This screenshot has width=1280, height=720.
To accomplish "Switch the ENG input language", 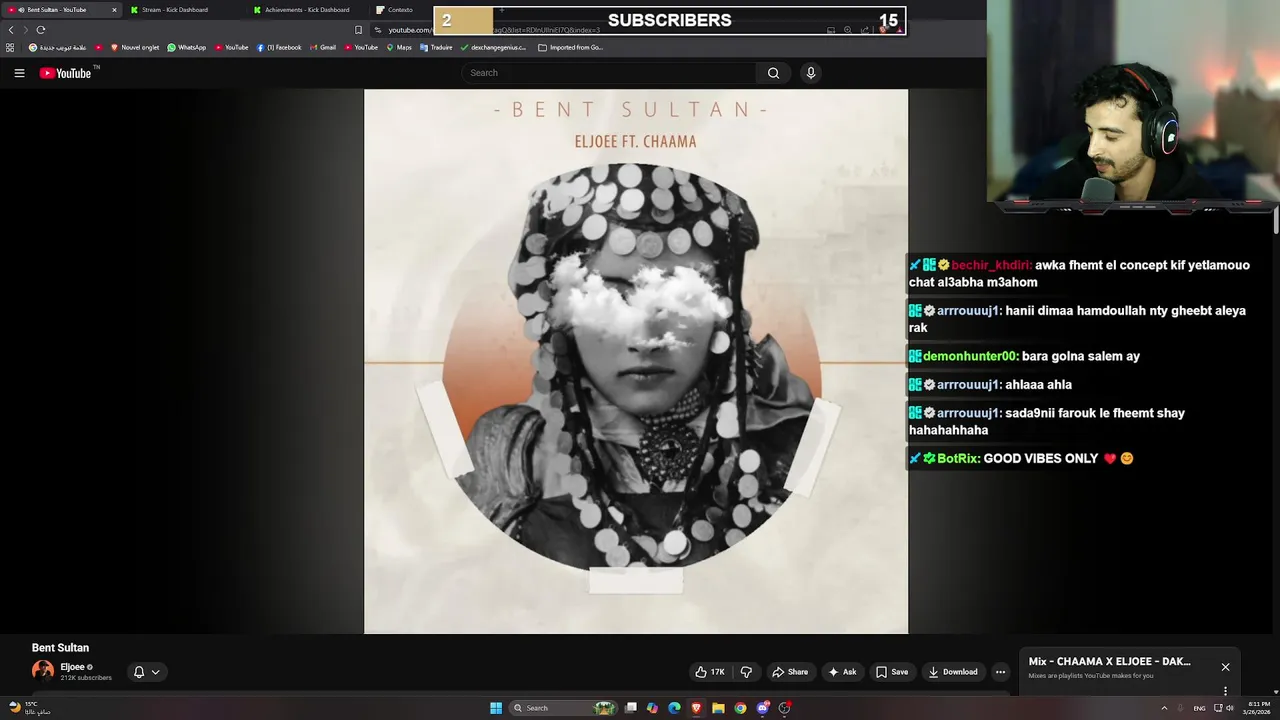I will click(1199, 708).
